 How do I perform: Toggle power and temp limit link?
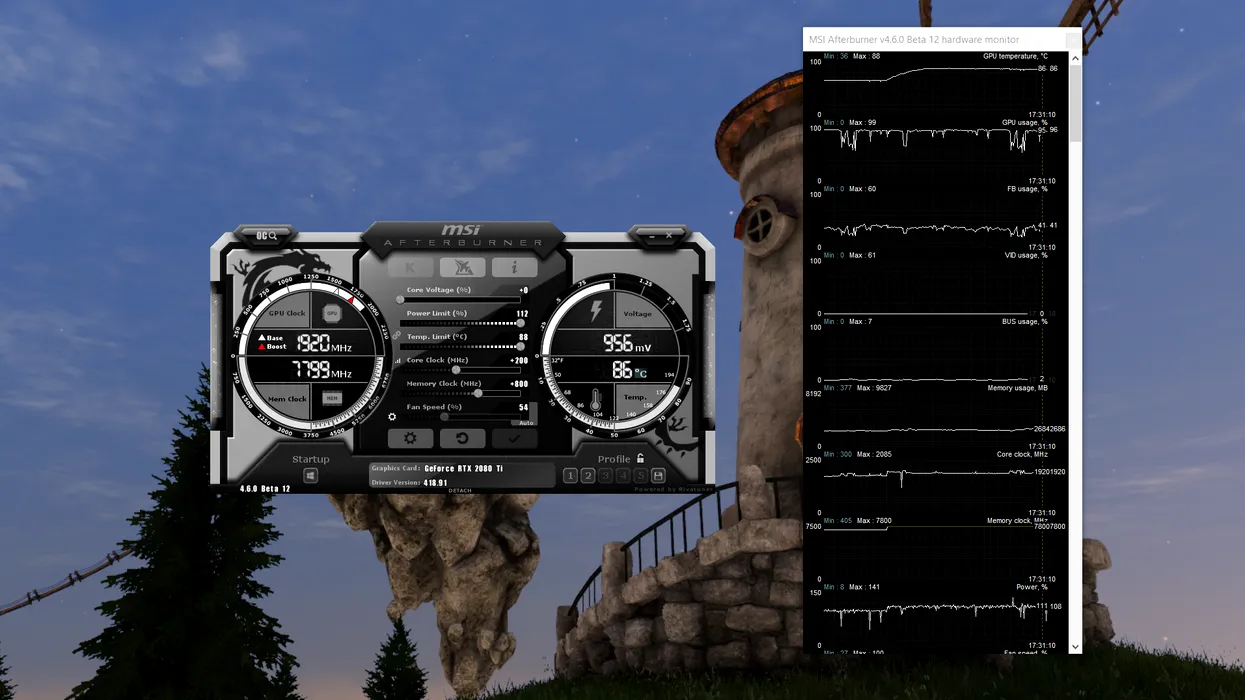[x=396, y=336]
